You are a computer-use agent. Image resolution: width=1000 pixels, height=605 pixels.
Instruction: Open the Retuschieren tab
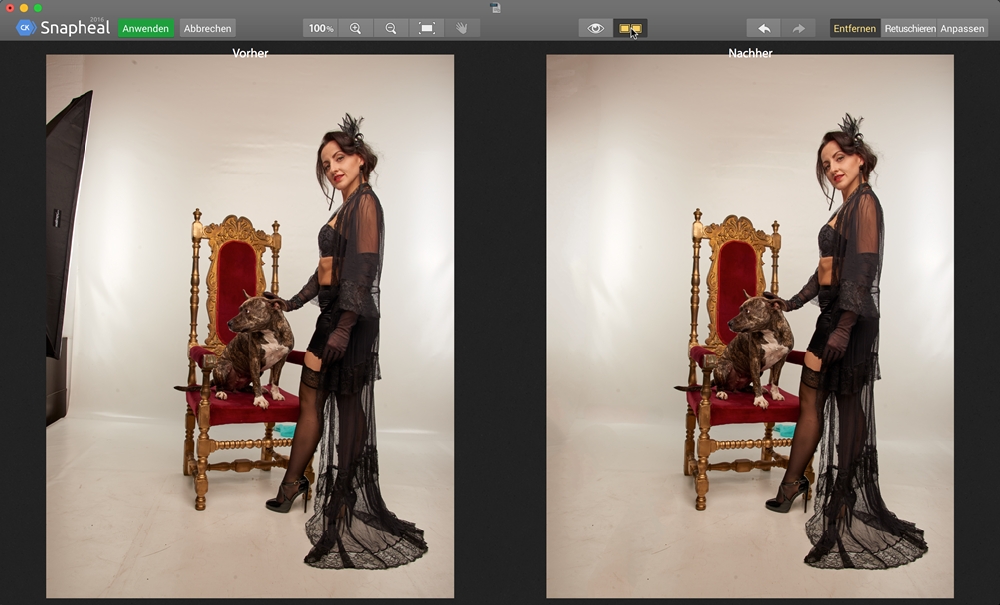click(x=910, y=28)
